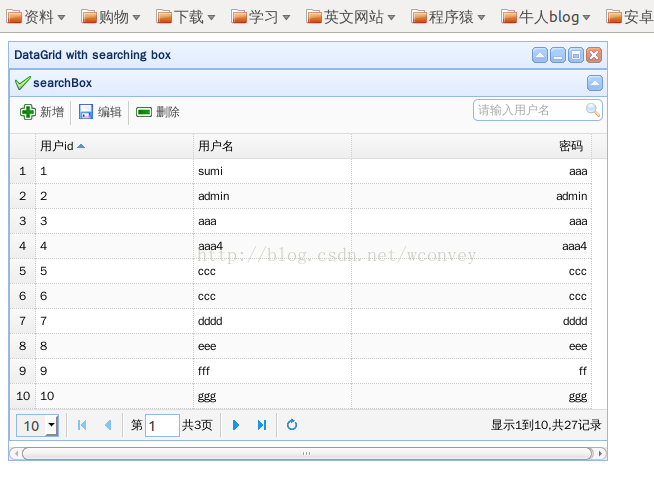
Task: Click password cell ff
Action: (471, 371)
